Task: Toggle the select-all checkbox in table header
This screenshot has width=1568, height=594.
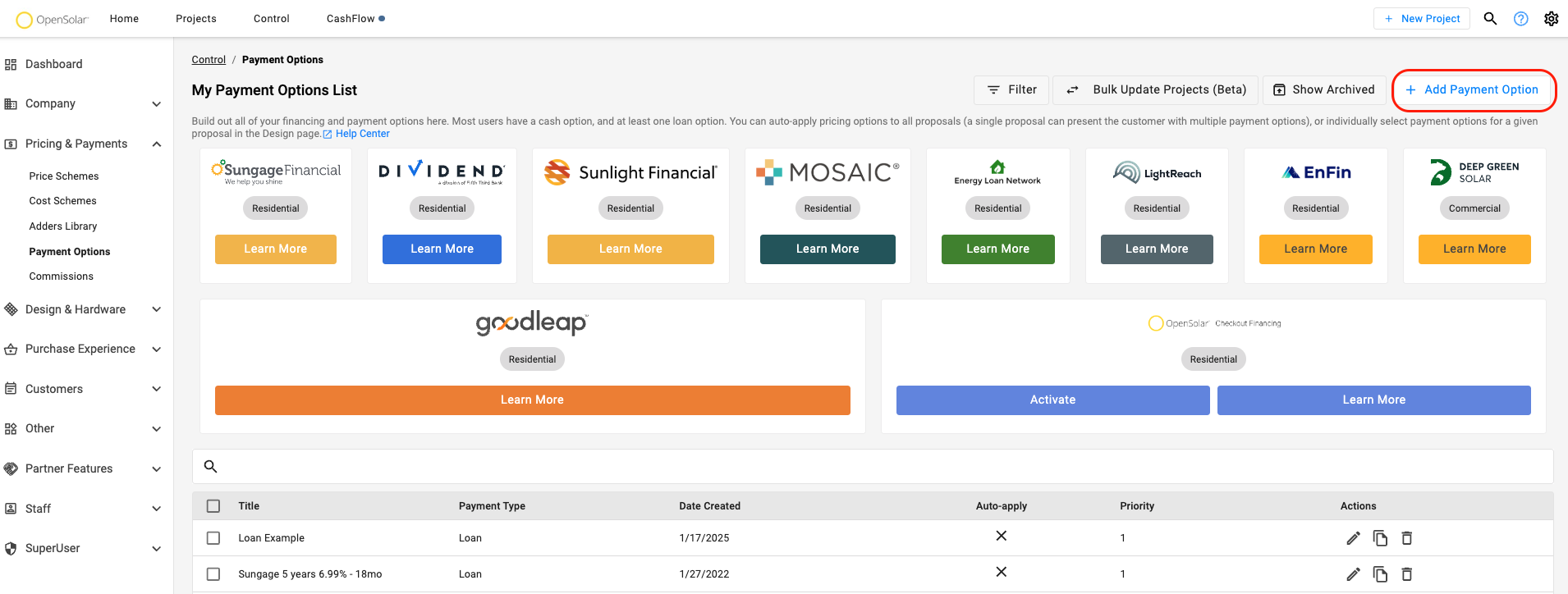Action: pyautogui.click(x=213, y=506)
